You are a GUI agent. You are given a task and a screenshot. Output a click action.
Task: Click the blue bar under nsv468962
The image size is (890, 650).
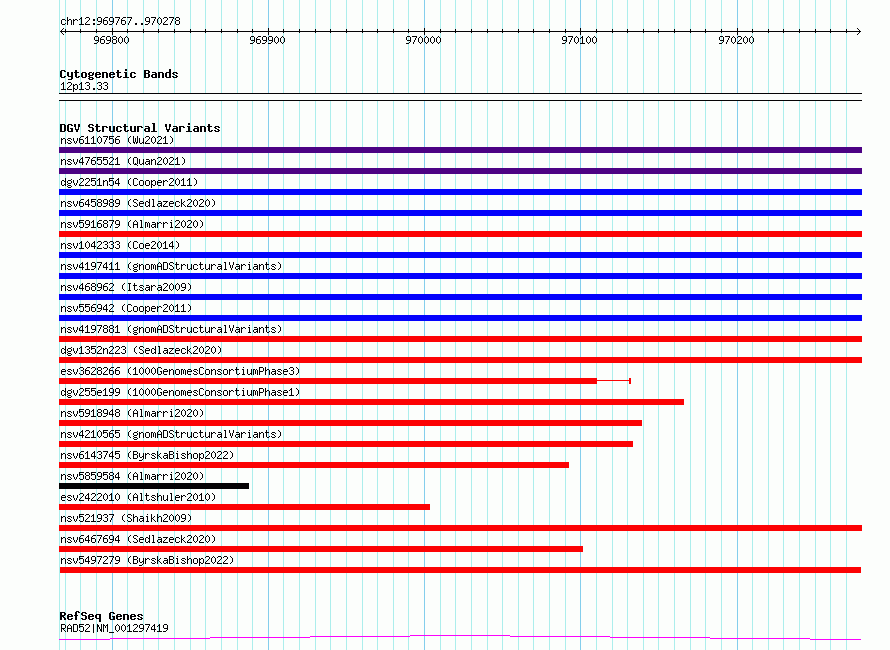coord(460,297)
